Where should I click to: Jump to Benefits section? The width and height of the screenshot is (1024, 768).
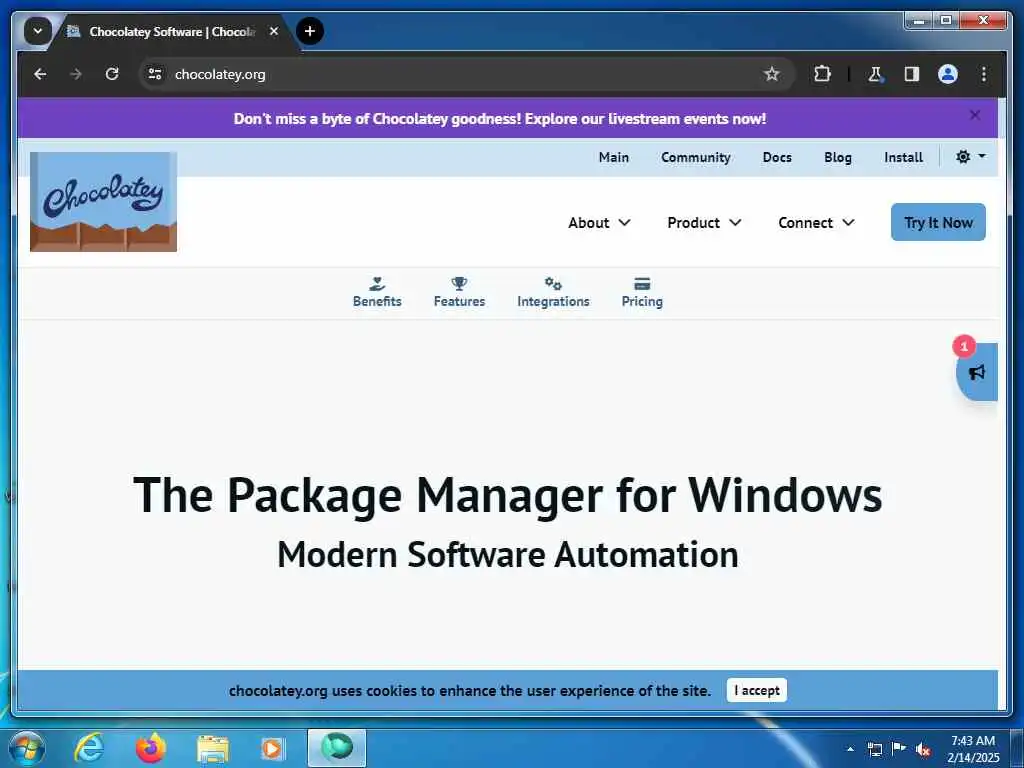click(x=377, y=292)
